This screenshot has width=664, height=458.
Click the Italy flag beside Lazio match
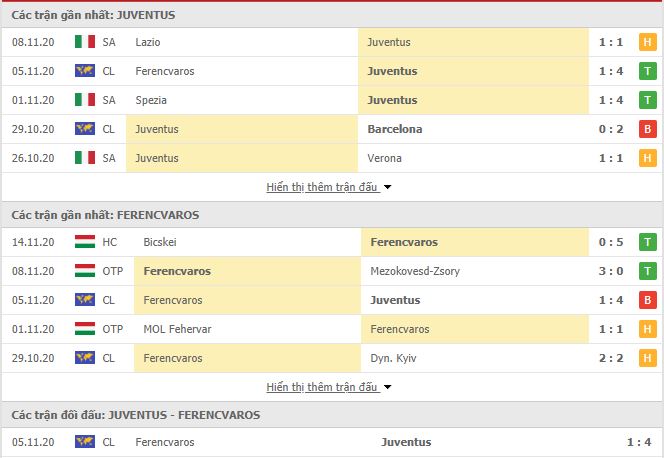pyautogui.click(x=85, y=42)
